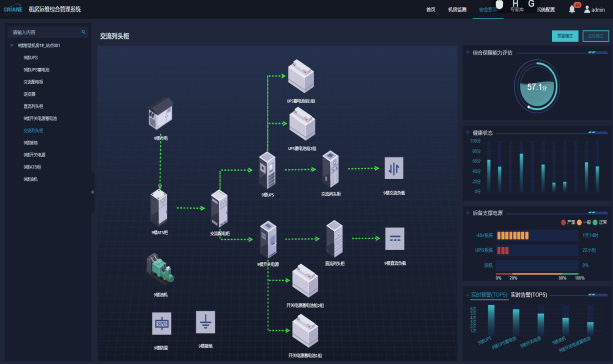Open the second top nav item 机房监测
613x364 pixels.
click(457, 9)
